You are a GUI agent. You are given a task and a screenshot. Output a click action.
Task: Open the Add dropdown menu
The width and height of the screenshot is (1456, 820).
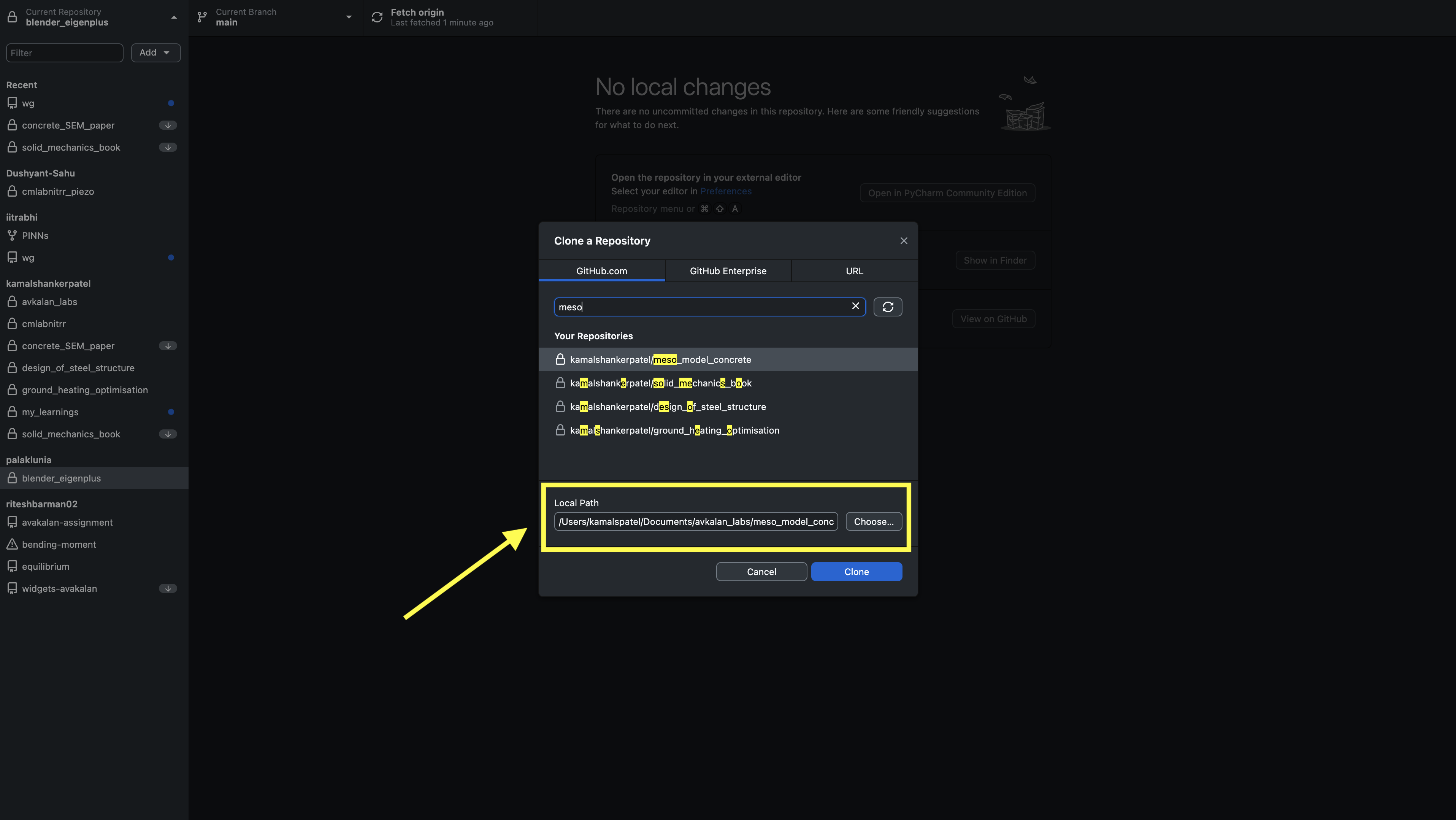(155, 52)
